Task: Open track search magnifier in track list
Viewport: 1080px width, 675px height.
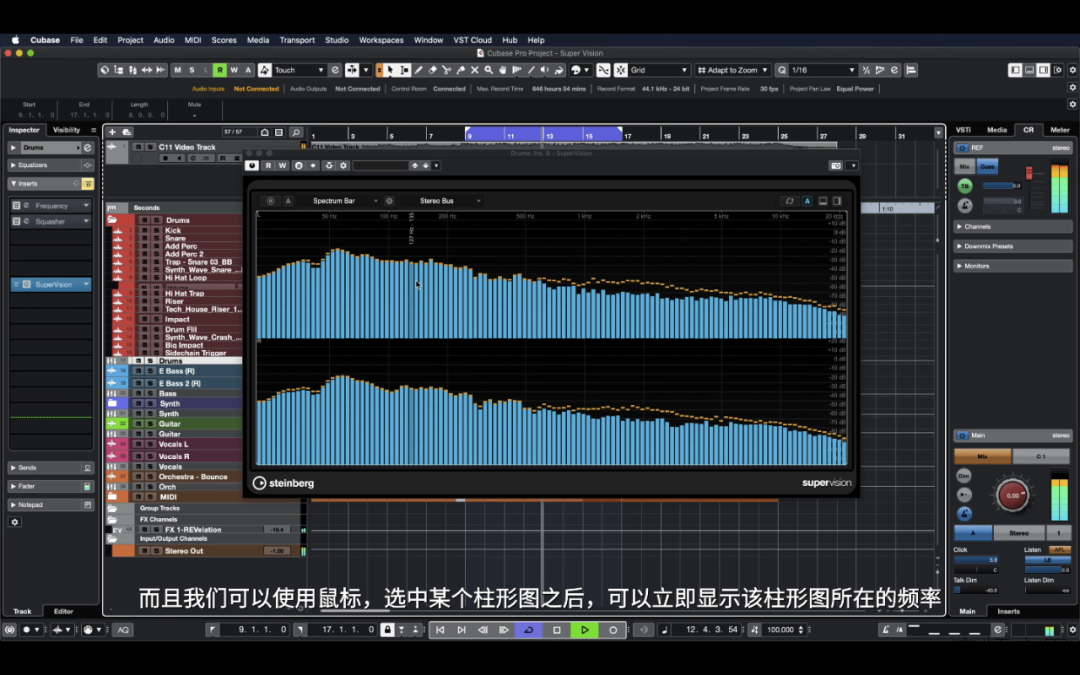Action: pyautogui.click(x=295, y=132)
